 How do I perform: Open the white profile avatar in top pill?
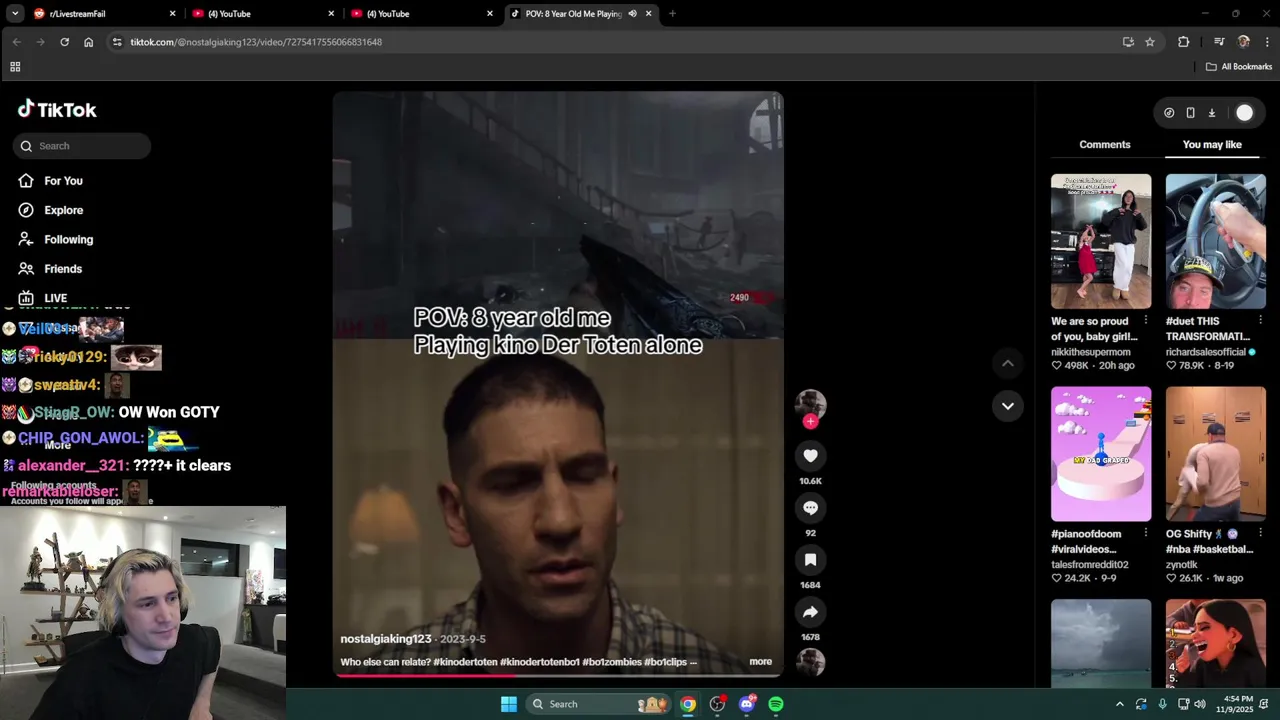tap(1244, 113)
